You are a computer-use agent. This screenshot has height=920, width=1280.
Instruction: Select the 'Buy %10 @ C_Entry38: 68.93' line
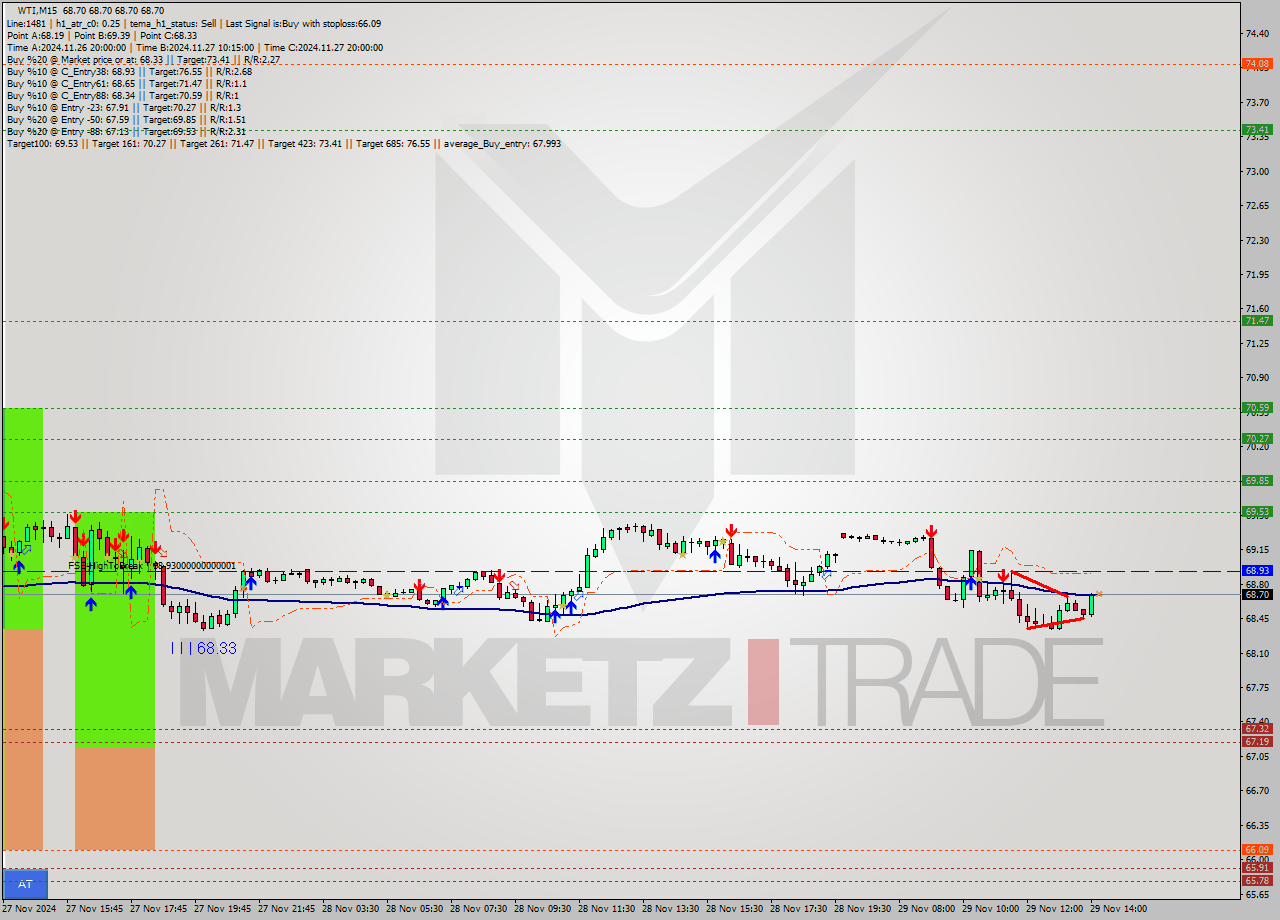[x=129, y=71]
